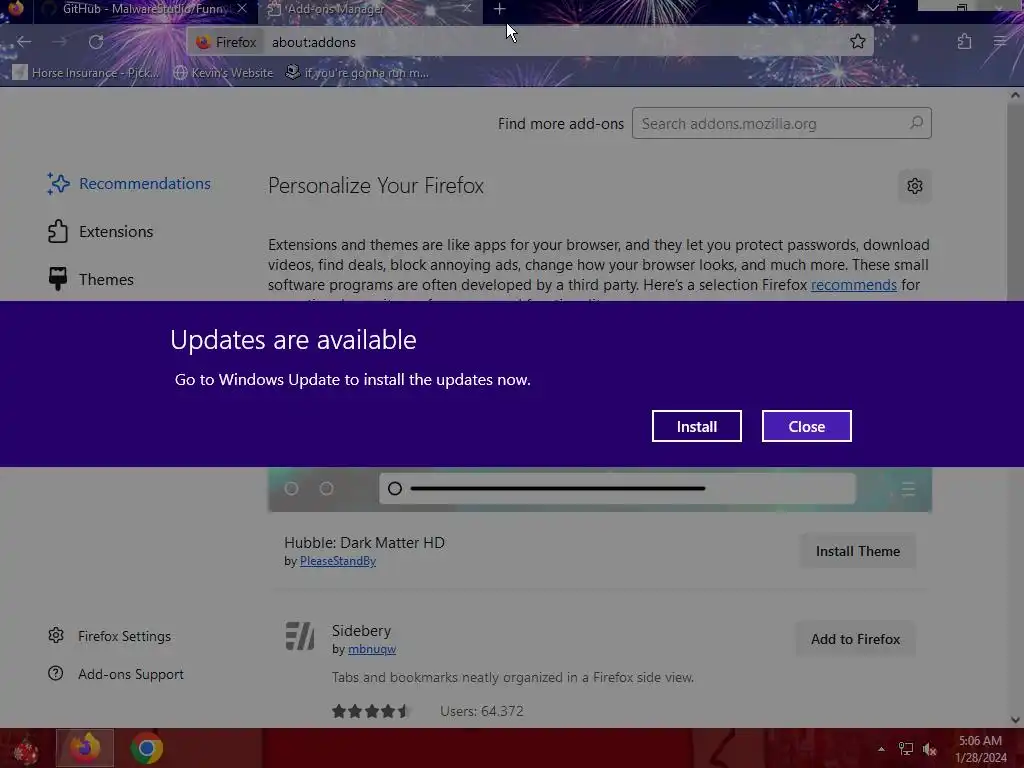Close the Add-ons Manager tab

point(466,8)
